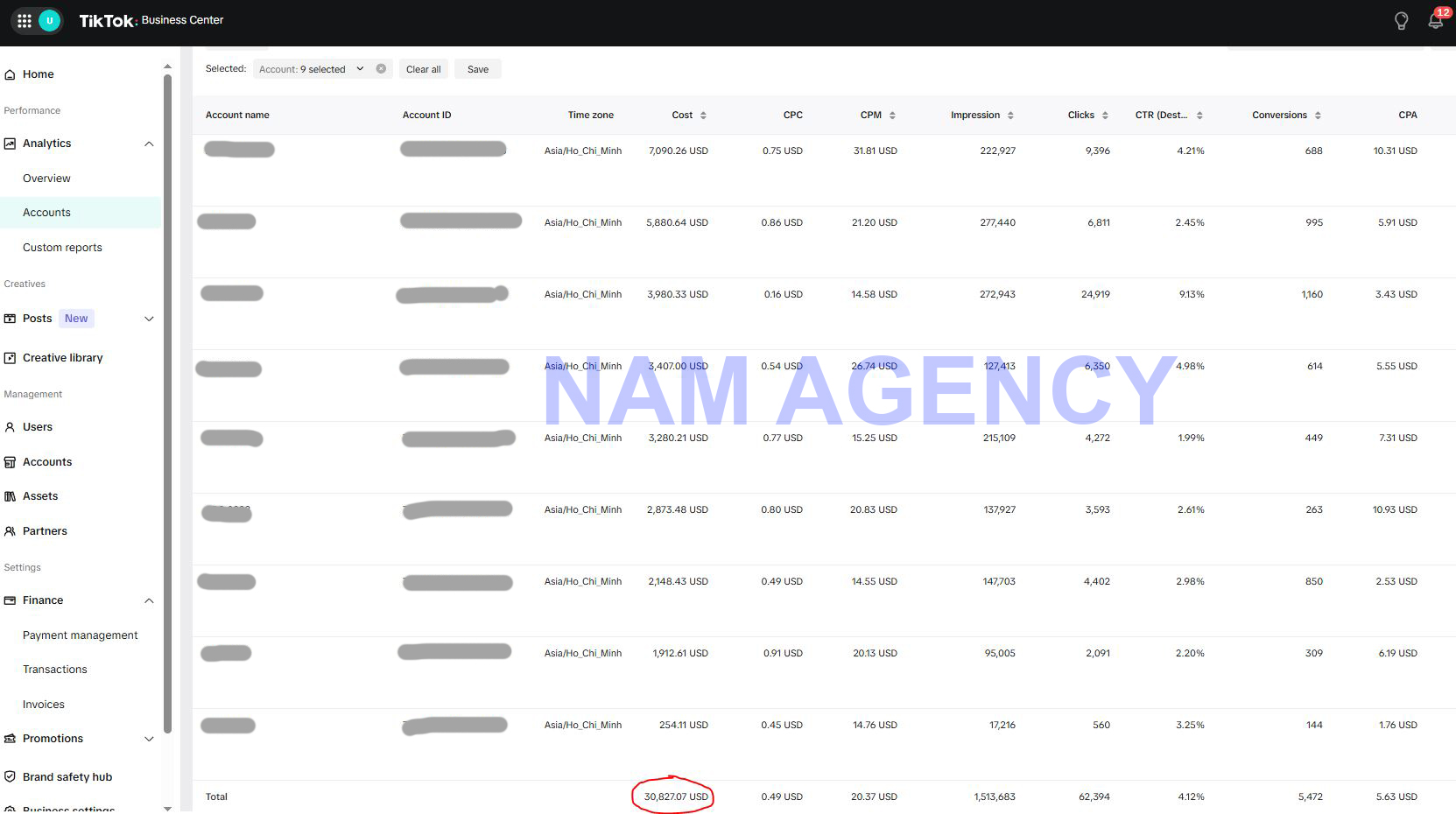Collapse the Finance section chevron
This screenshot has width=1456, height=814.
point(149,600)
